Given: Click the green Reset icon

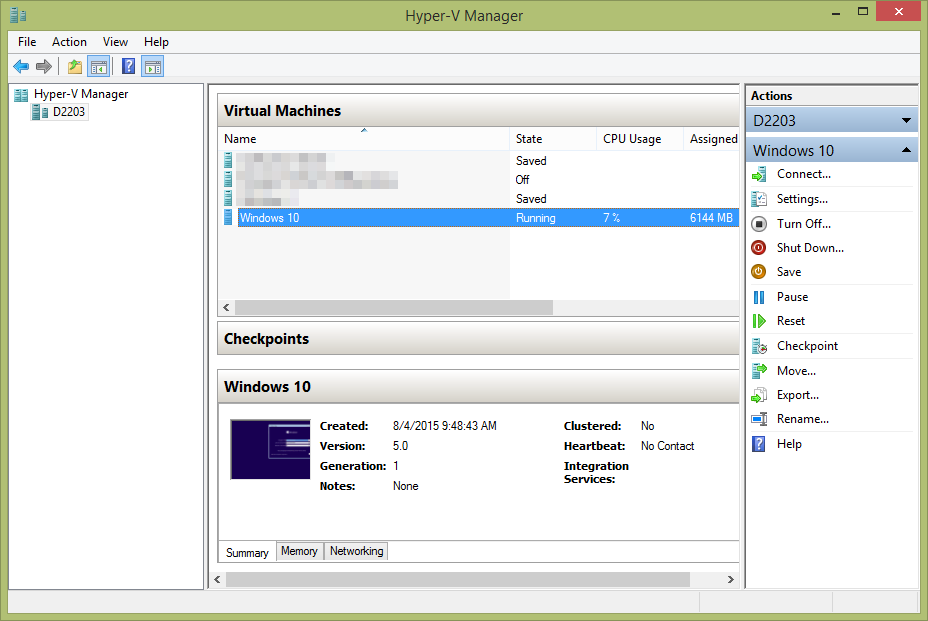Looking at the screenshot, I should [x=759, y=321].
